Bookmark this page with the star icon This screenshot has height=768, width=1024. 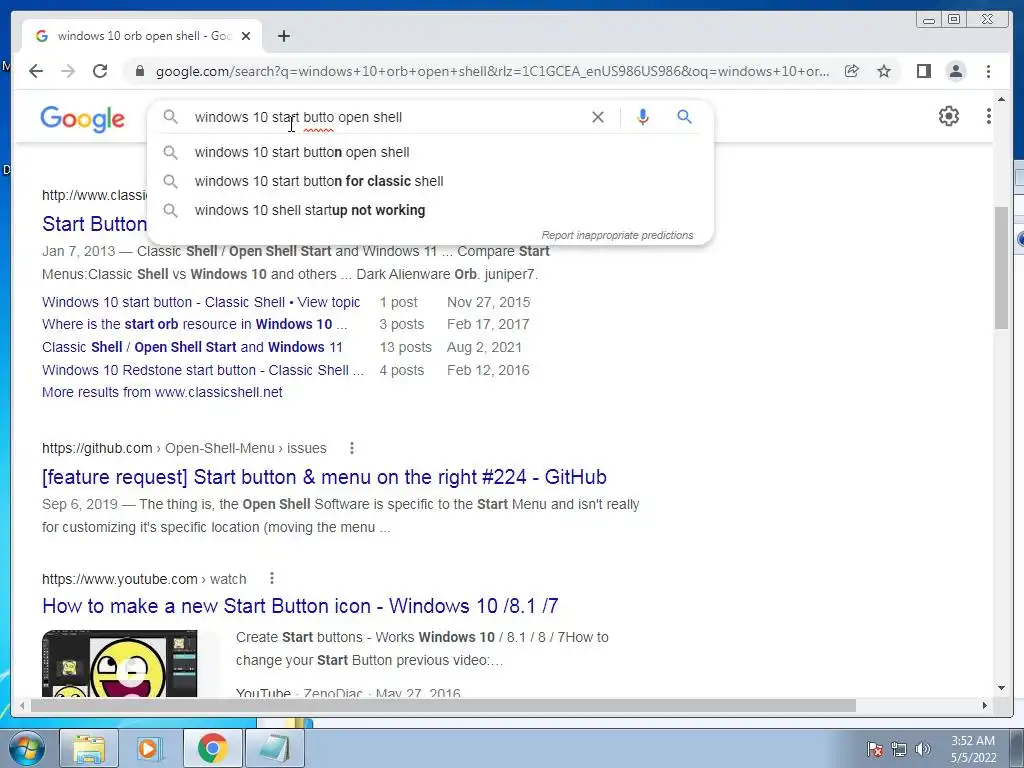(x=884, y=71)
